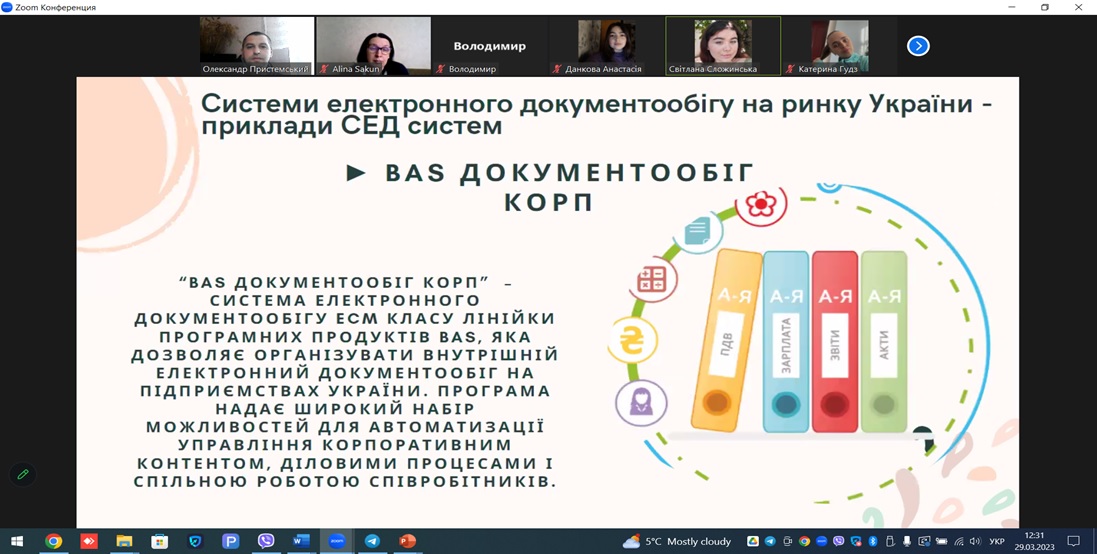Open the 5°C Mostly cloudy weather widget
The width and height of the screenshot is (1097, 554).
(677, 541)
